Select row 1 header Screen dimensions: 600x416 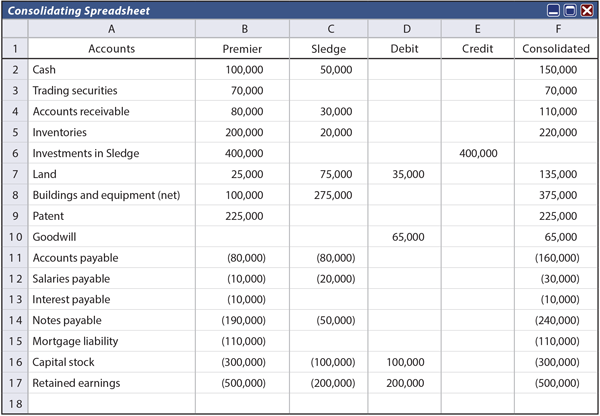15,49
